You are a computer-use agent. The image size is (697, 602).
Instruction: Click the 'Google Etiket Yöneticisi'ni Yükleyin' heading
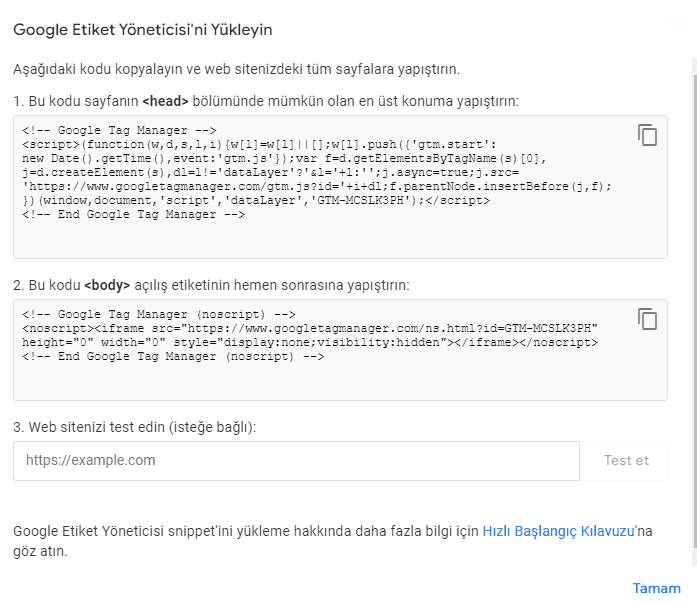[143, 30]
